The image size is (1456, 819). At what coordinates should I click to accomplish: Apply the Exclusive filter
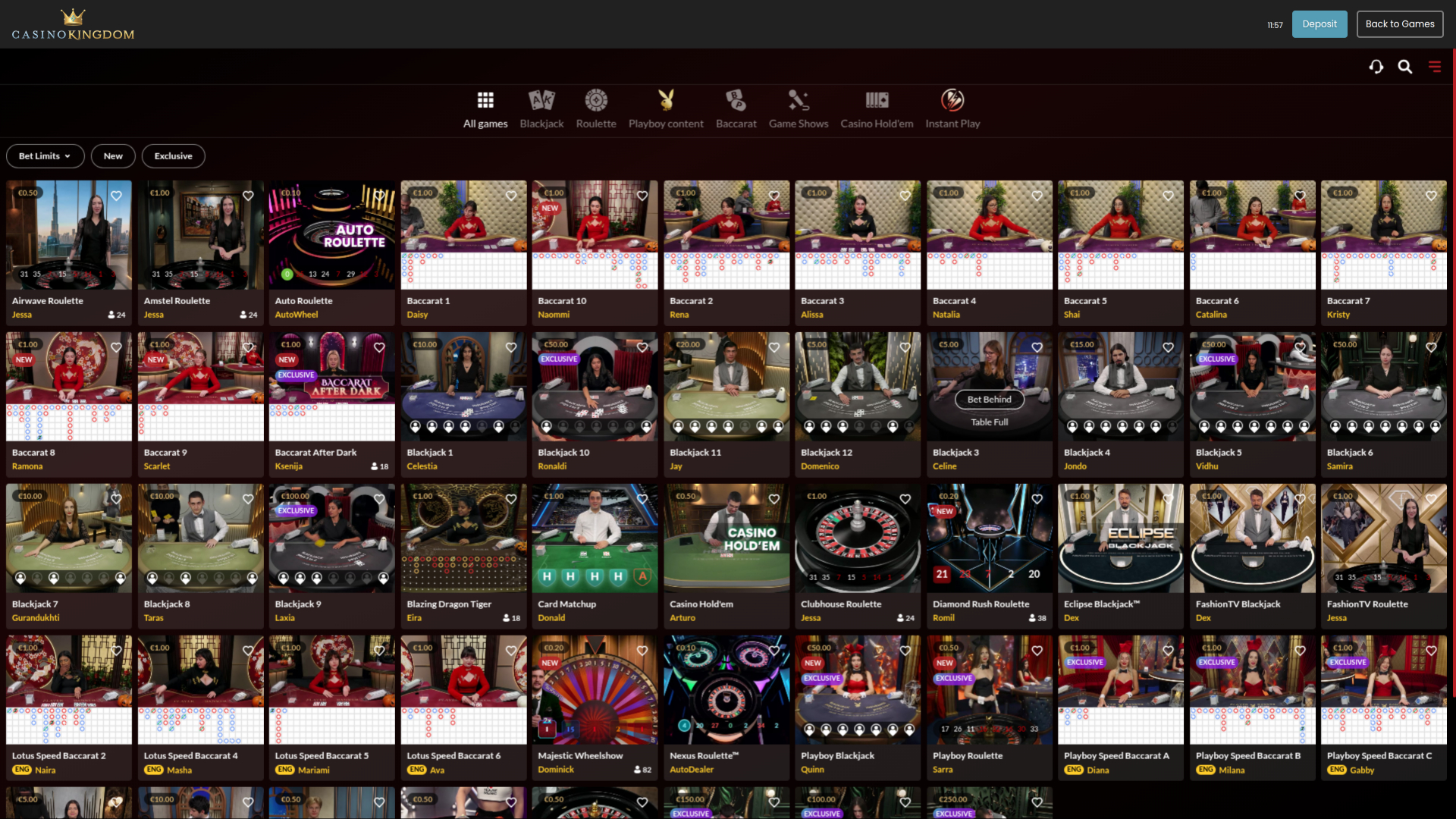pos(173,156)
